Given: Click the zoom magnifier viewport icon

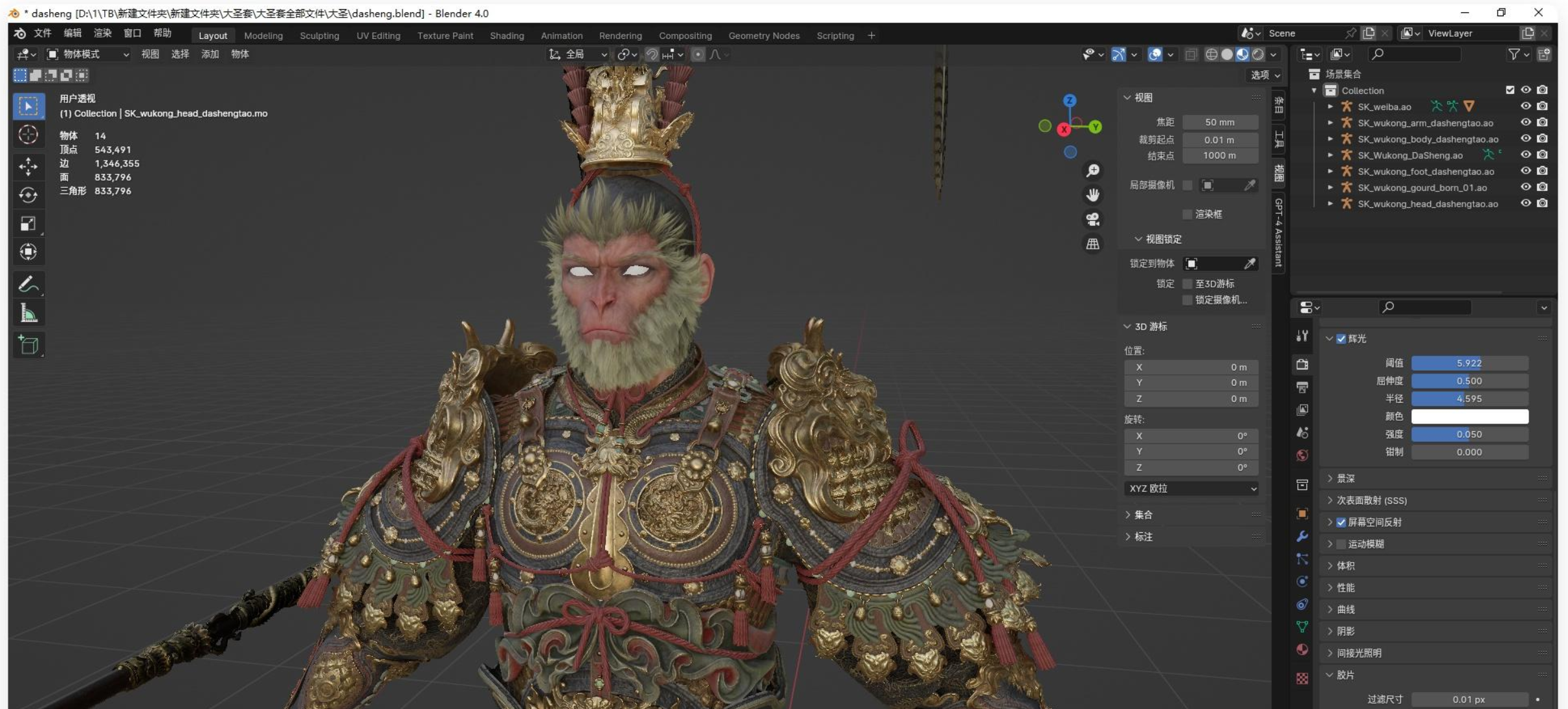Looking at the screenshot, I should (x=1092, y=170).
